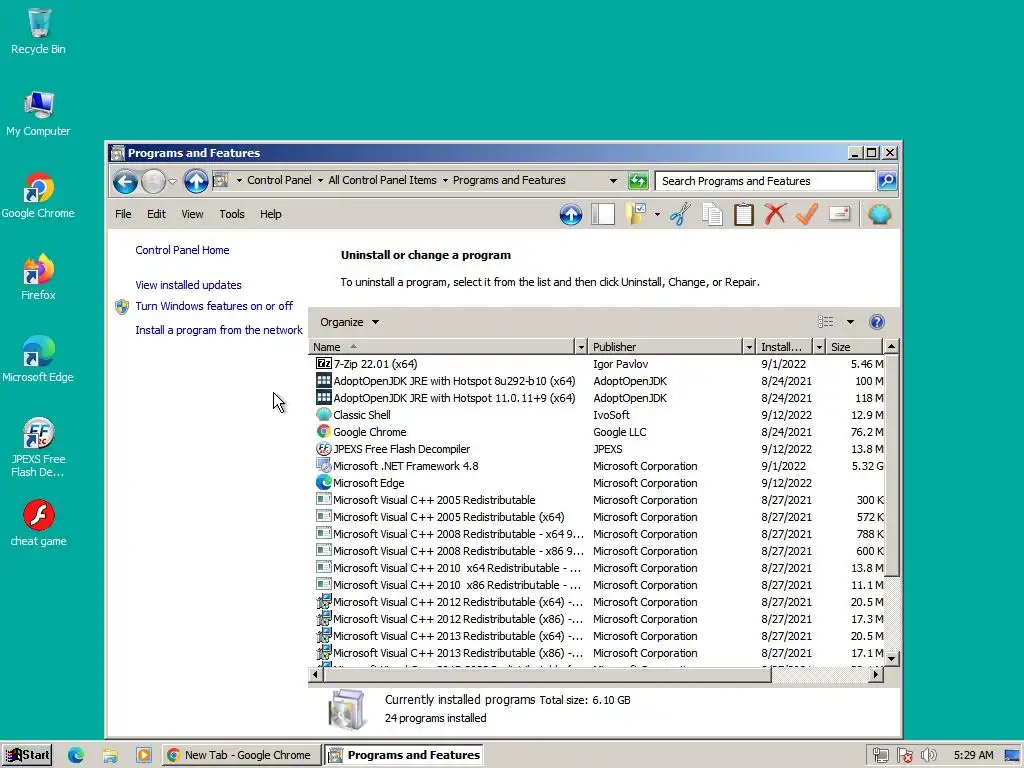Image resolution: width=1024 pixels, height=768 pixels.
Task: Click the blue Up arrow beside address bar
Action: 195,181
